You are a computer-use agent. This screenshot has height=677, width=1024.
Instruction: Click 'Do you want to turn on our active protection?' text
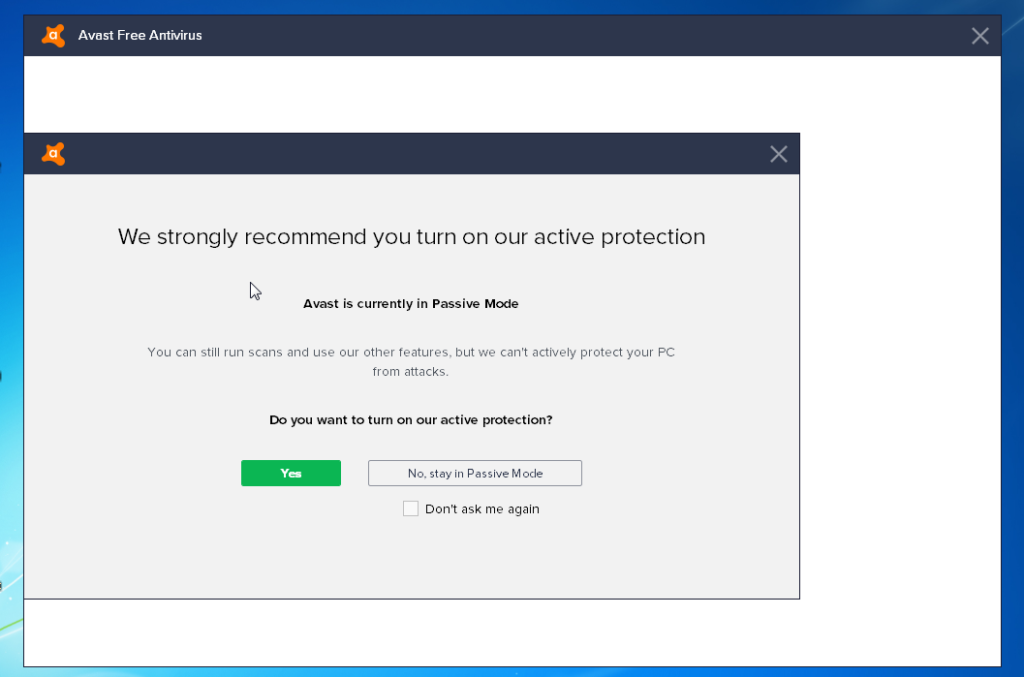tap(411, 420)
